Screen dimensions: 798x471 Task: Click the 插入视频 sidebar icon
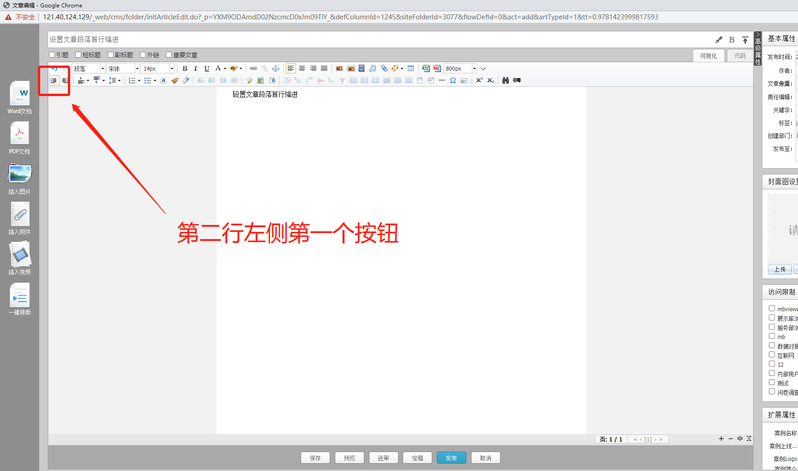click(20, 254)
